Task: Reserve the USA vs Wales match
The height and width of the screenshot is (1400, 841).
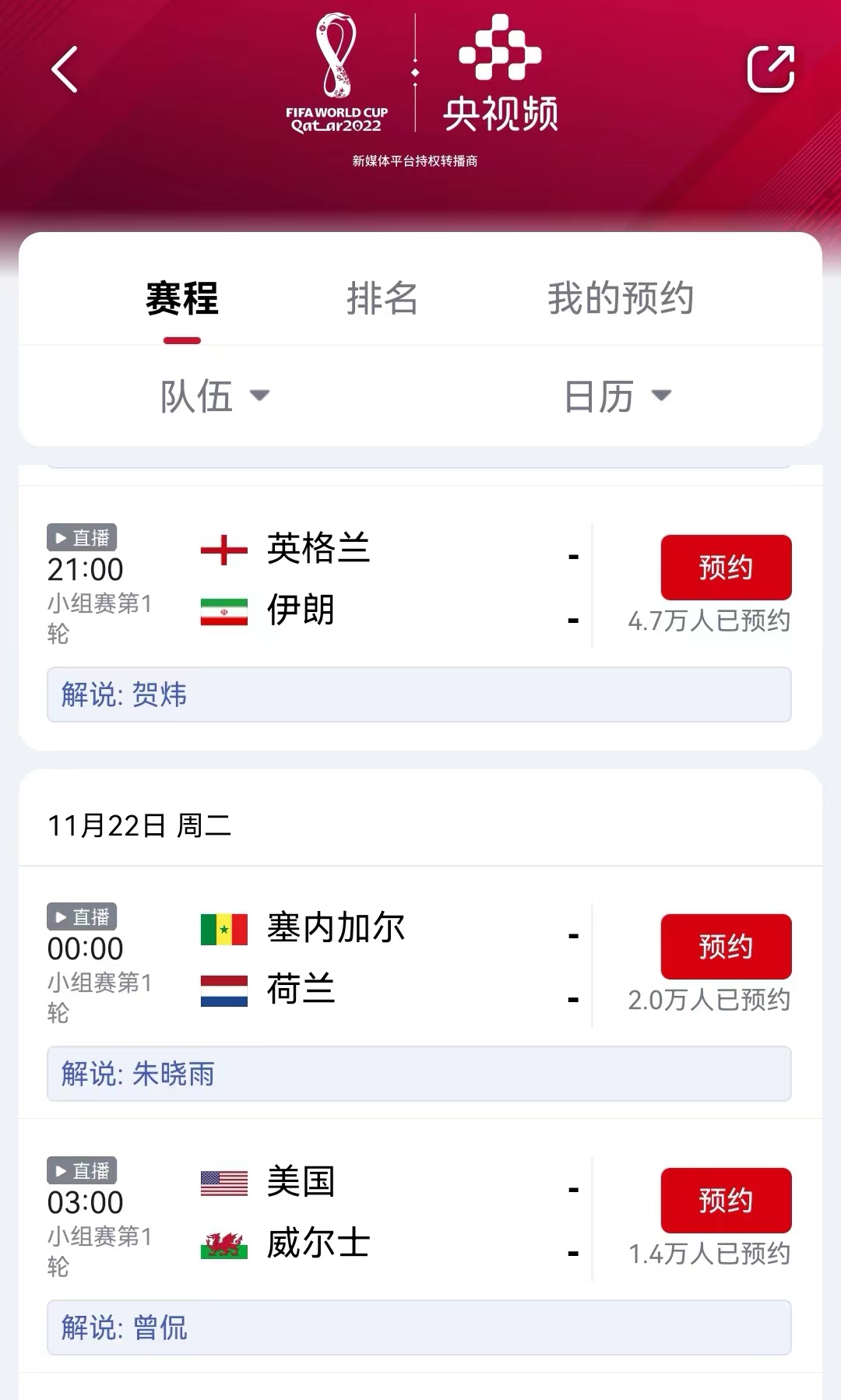Action: [726, 1201]
